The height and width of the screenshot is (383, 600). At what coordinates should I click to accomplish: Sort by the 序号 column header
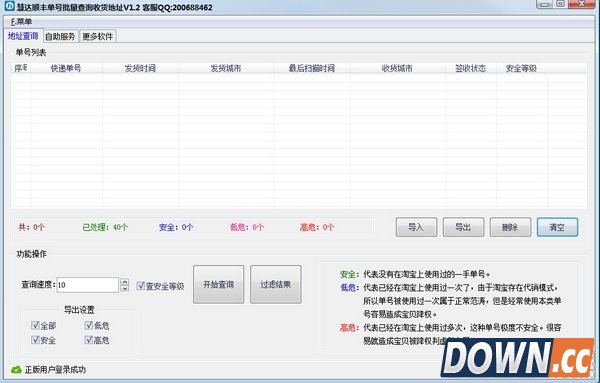pos(21,68)
